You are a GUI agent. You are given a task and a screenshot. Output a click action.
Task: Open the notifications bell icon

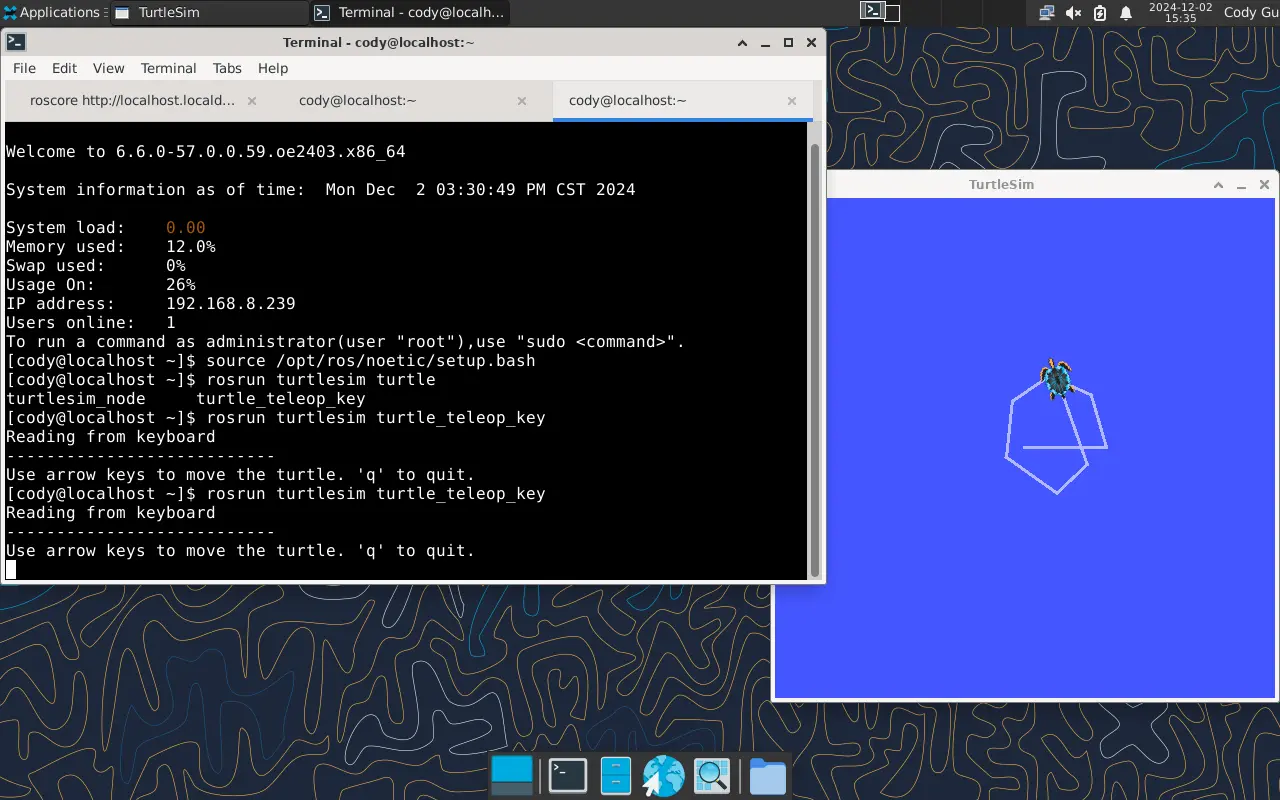coord(1126,13)
